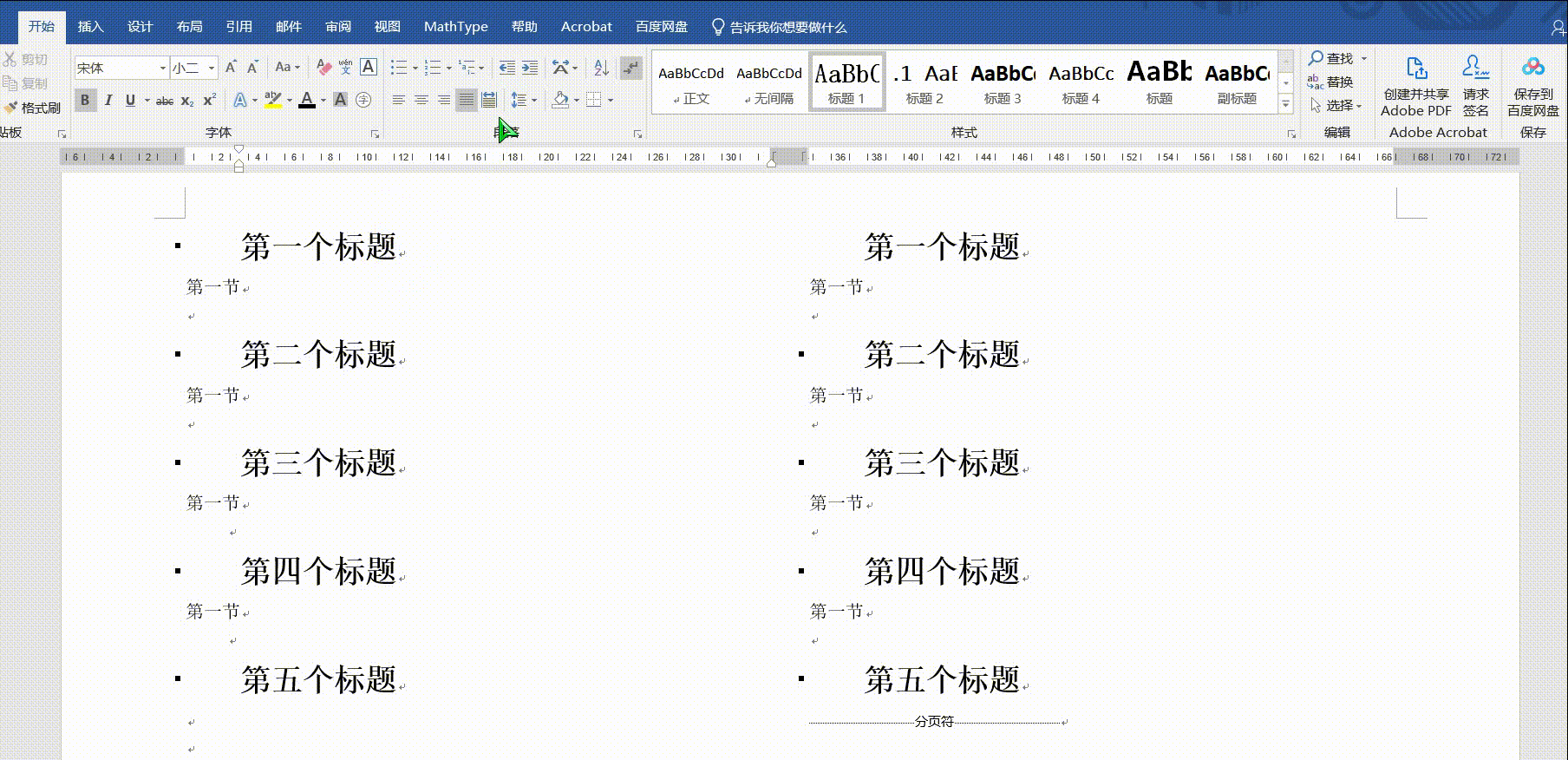This screenshot has width=1568, height=760.
Task: Clear all formatting eraser icon
Action: pyautogui.click(x=323, y=68)
